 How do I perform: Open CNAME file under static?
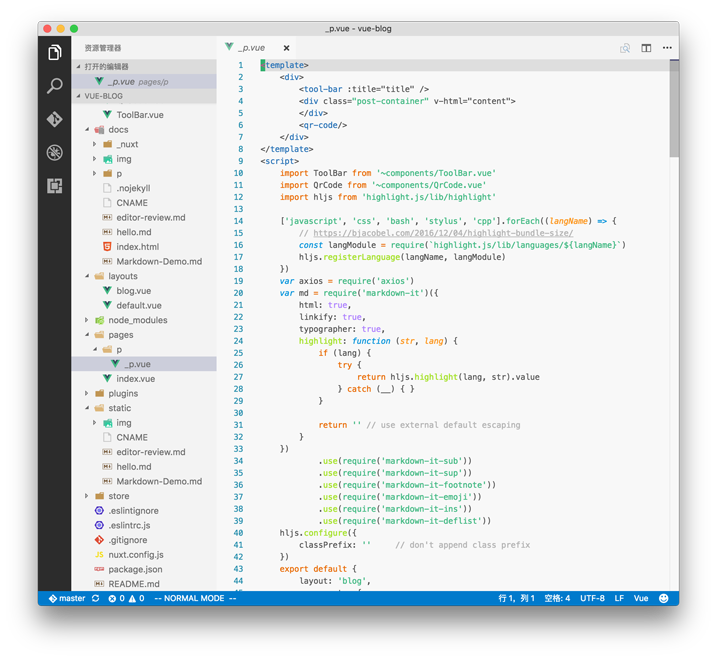(x=132, y=438)
